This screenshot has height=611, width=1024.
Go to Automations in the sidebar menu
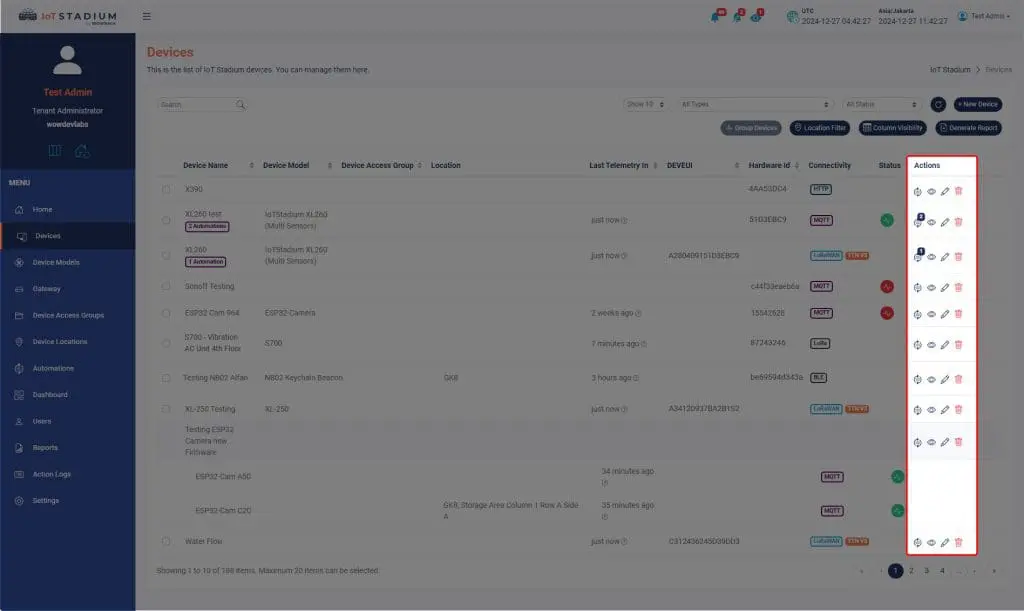click(53, 368)
